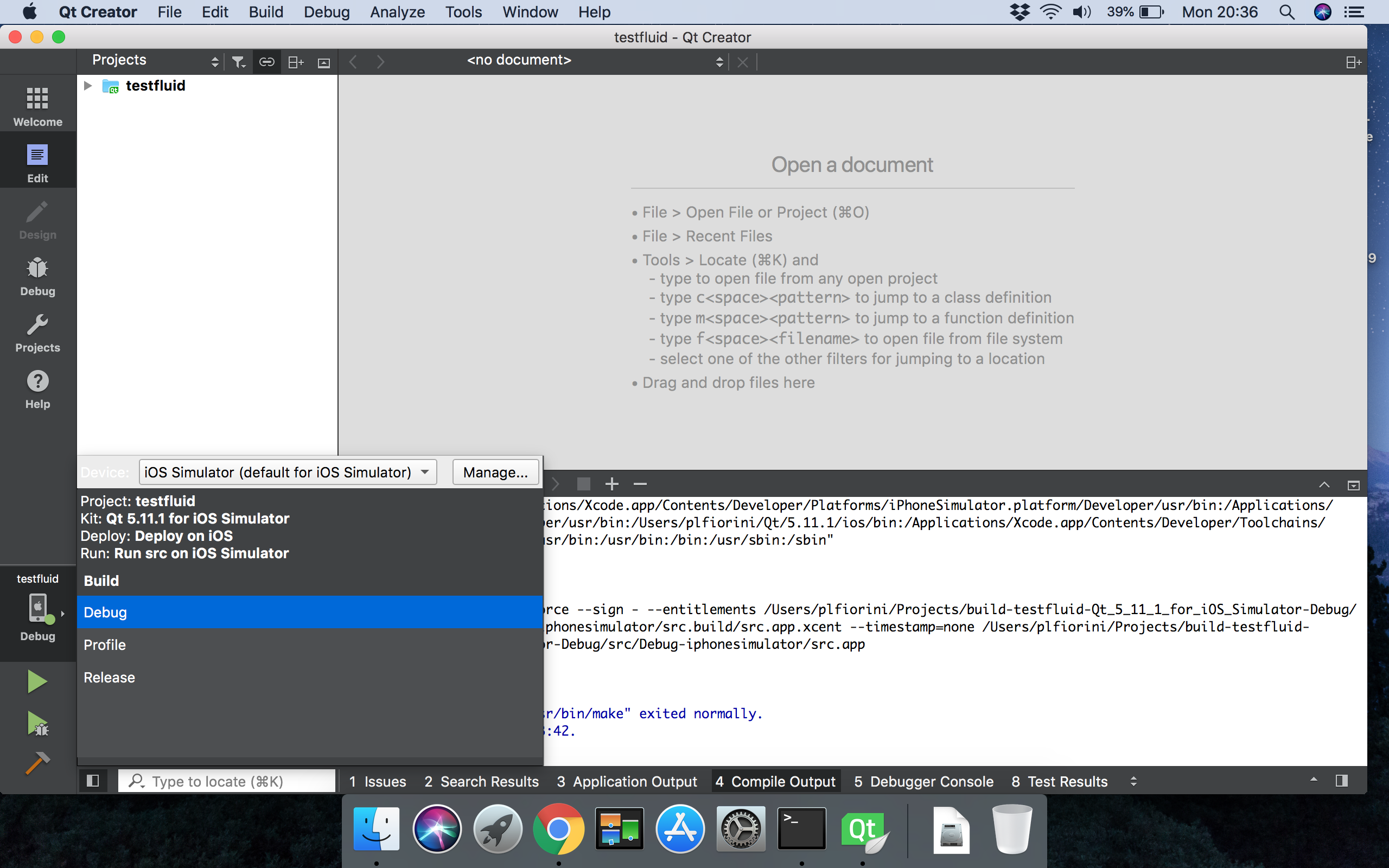Toggle the left sidebar visibility
Viewport: 1389px width, 868px height.
92,780
